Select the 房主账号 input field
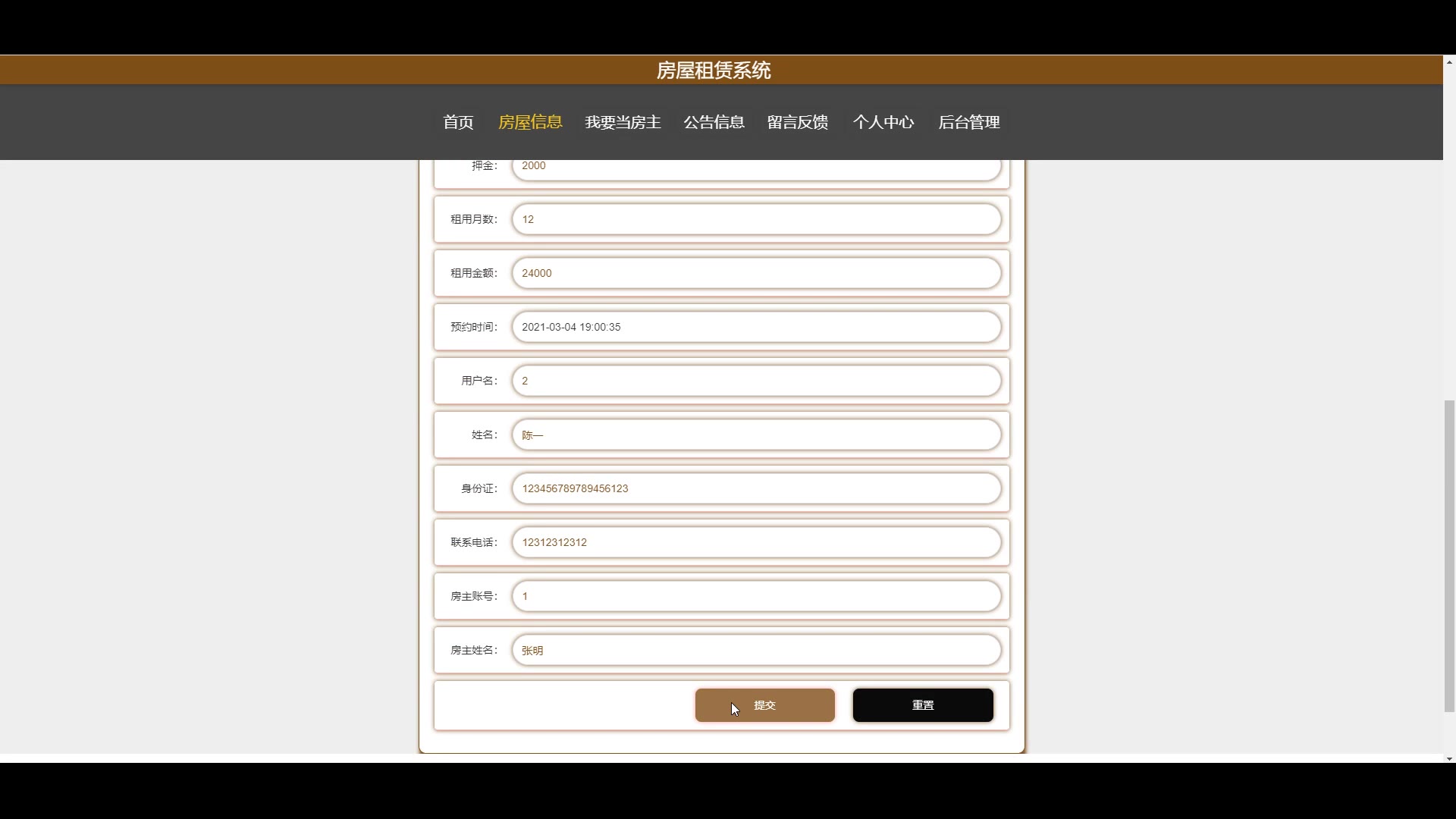This screenshot has height=819, width=1456. coord(756,596)
